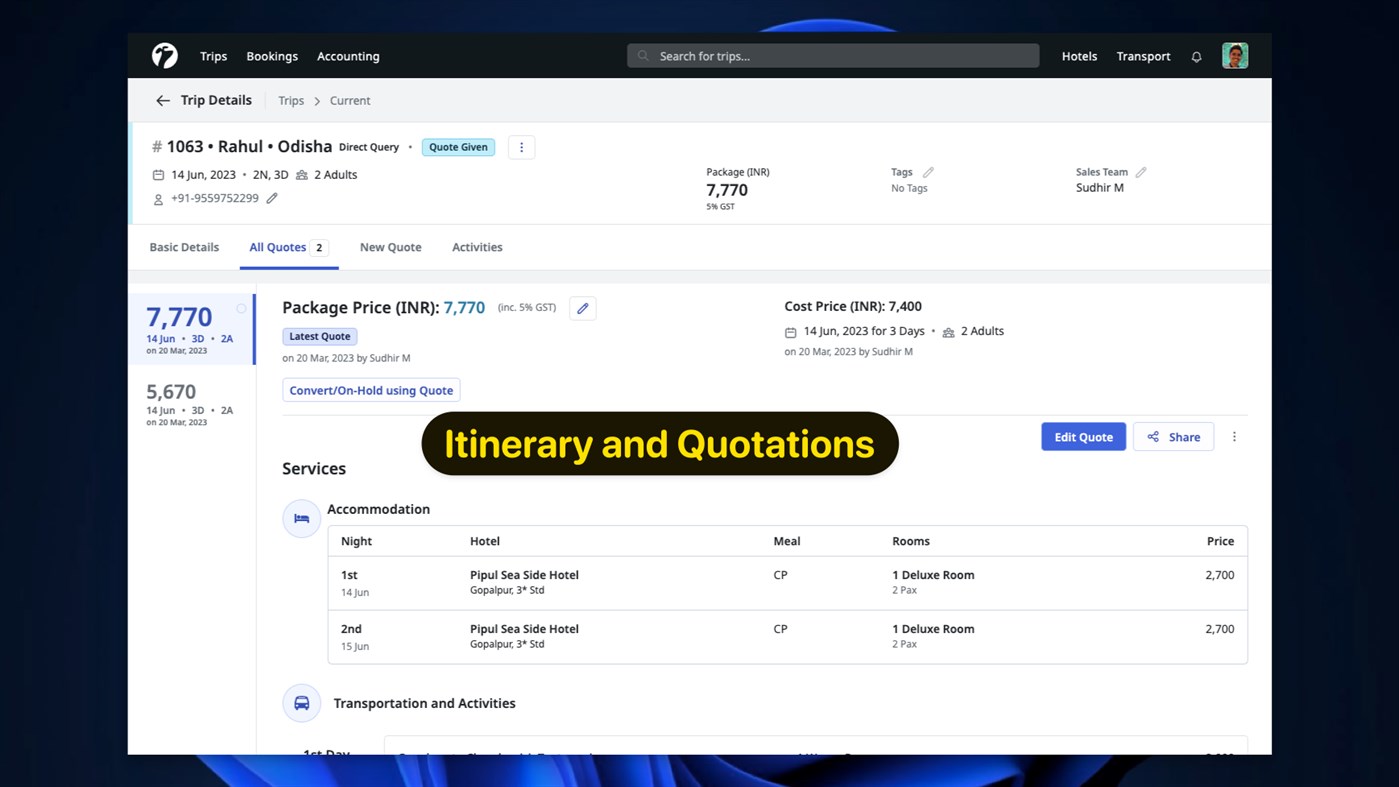Screen dimensions: 1399x787
Task: Click the Trips breadcrumb link
Action: 291,101
